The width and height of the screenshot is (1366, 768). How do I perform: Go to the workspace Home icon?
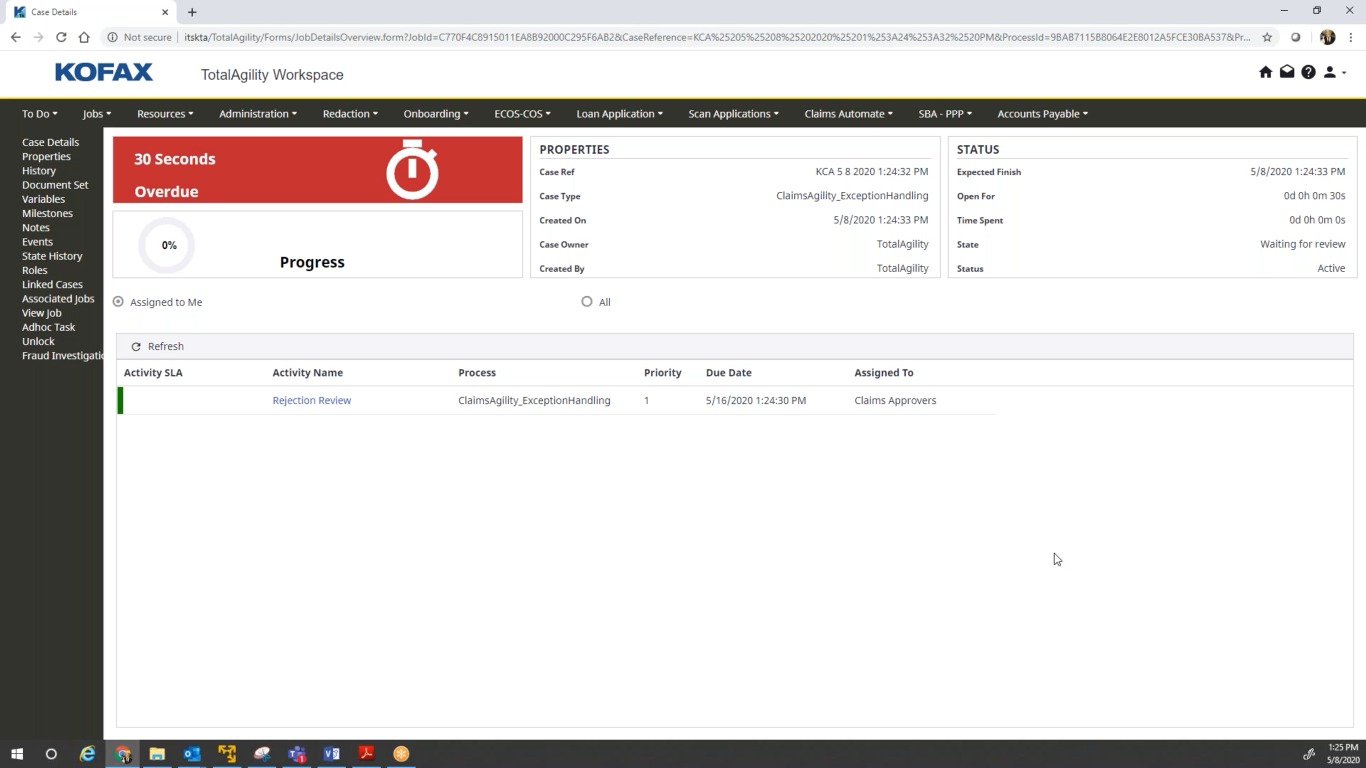[1265, 72]
